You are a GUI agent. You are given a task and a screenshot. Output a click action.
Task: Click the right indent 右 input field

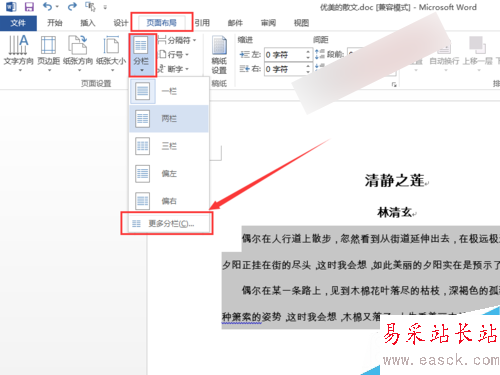point(285,69)
